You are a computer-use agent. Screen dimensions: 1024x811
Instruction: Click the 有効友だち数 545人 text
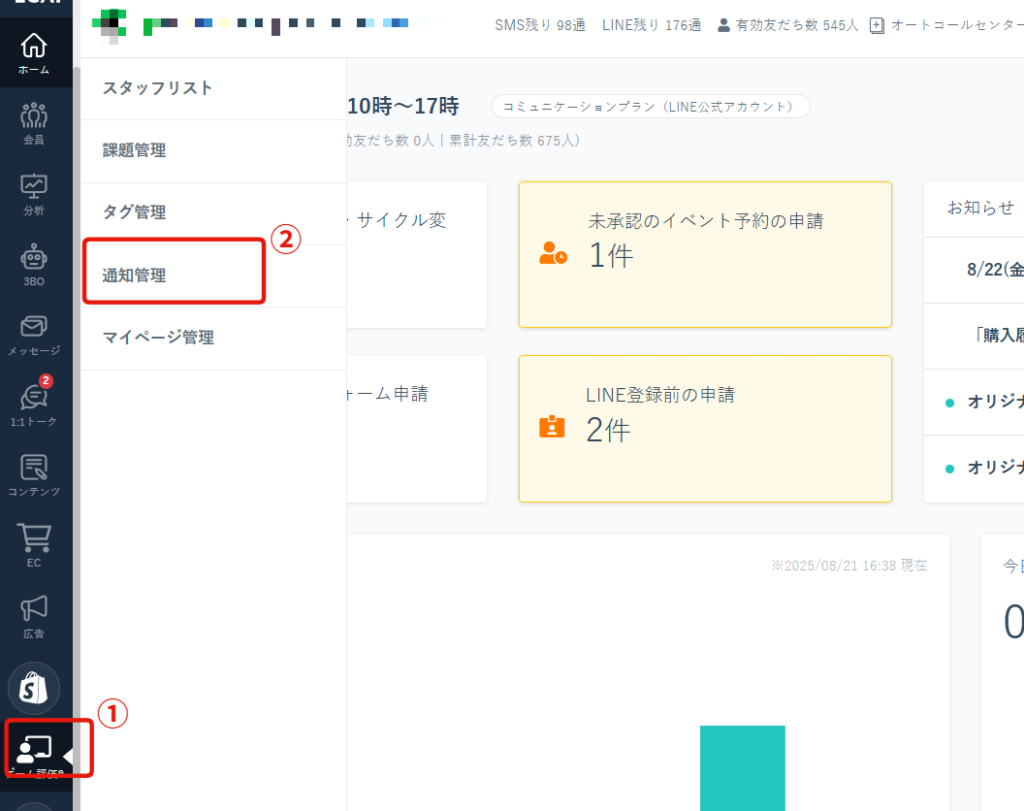[x=797, y=25]
